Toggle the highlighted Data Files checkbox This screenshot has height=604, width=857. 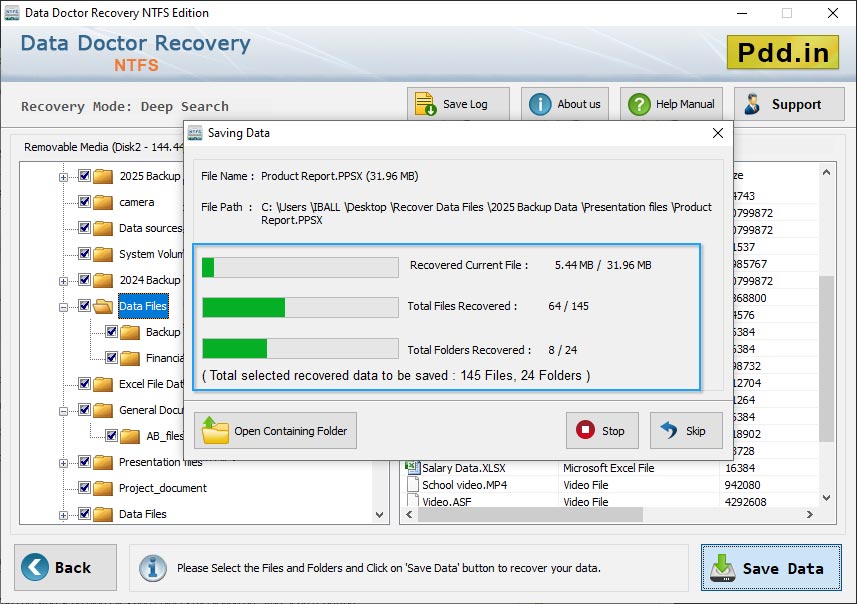tap(84, 306)
